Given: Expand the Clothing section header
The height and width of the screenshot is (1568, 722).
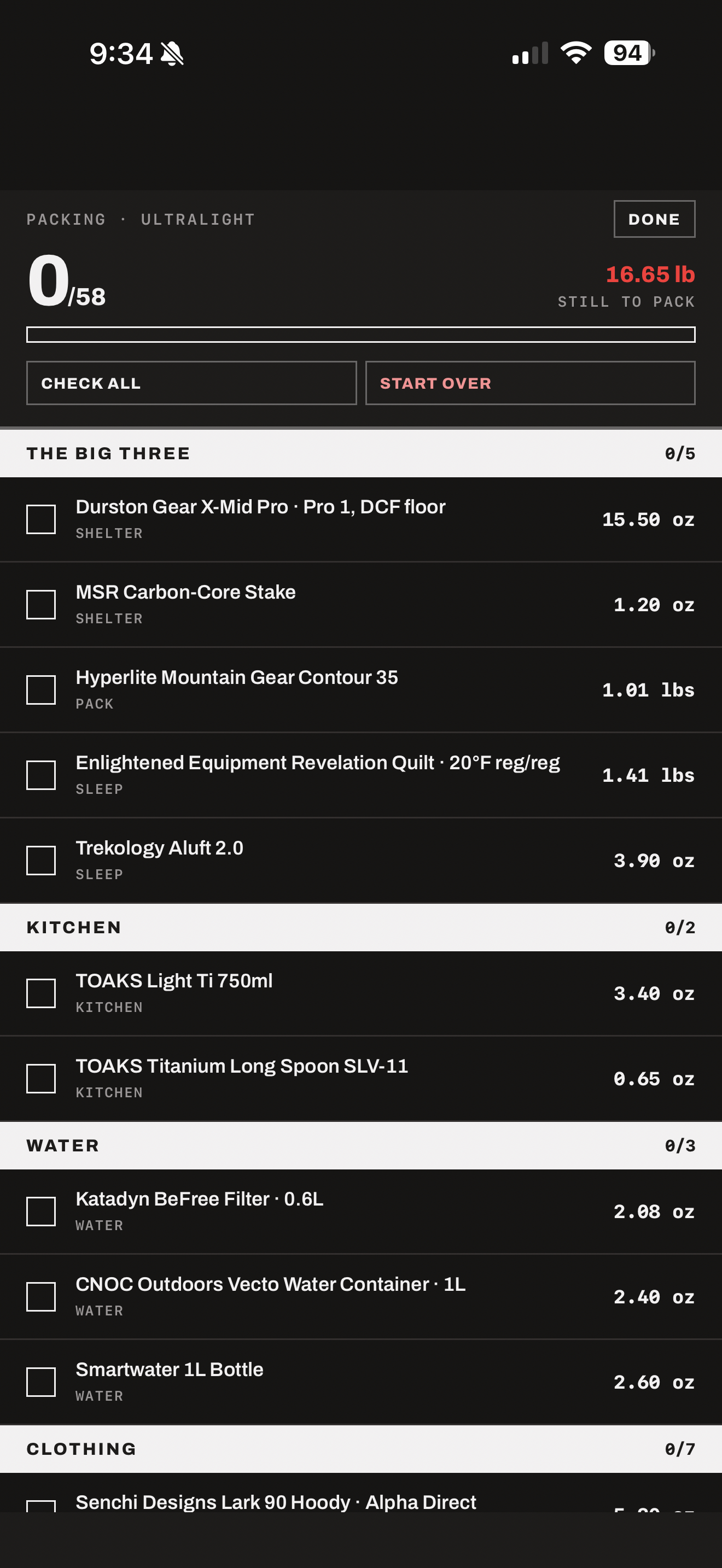Looking at the screenshot, I should coord(361,1449).
